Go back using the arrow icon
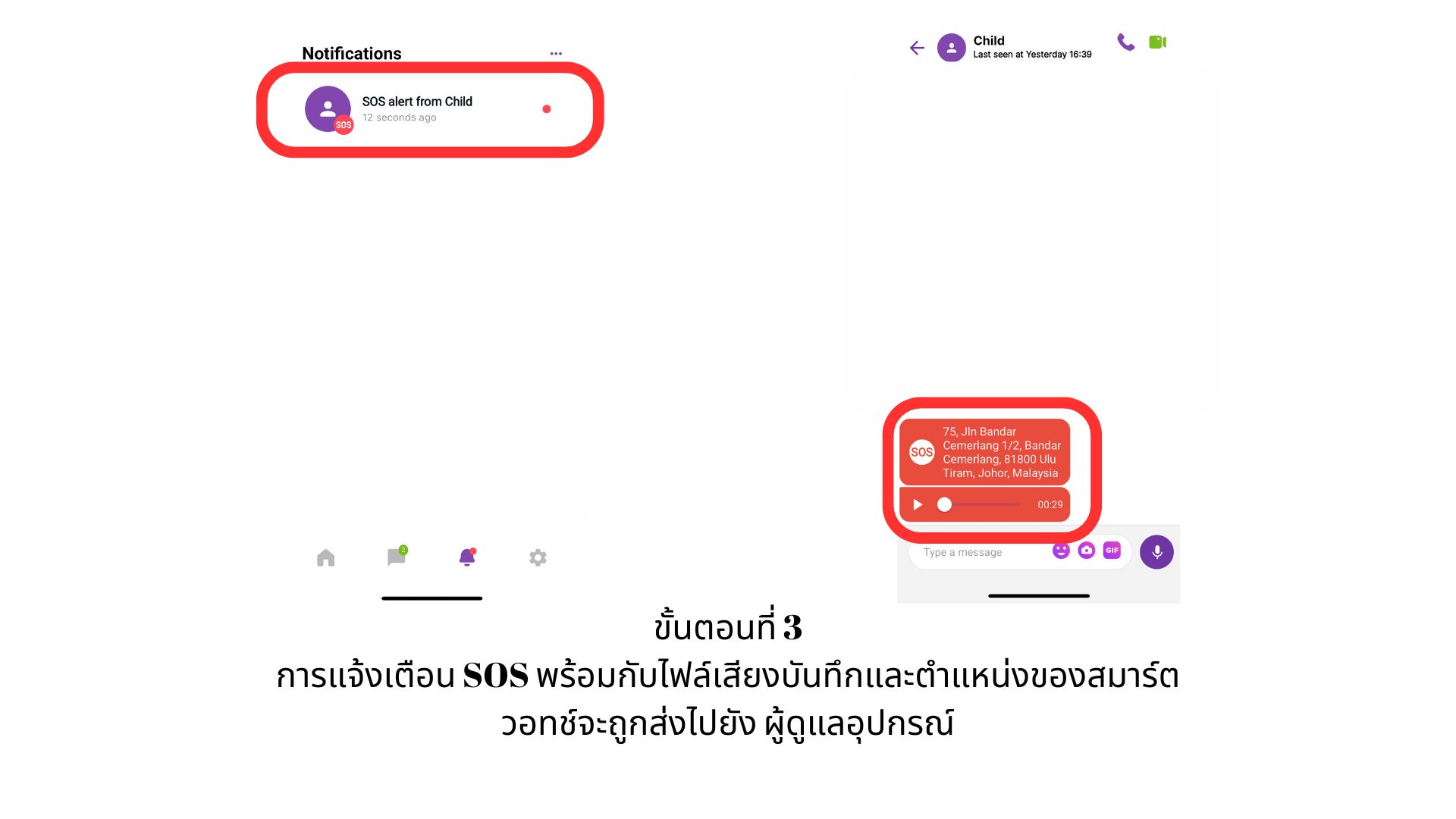The image size is (1456, 819). tap(917, 49)
